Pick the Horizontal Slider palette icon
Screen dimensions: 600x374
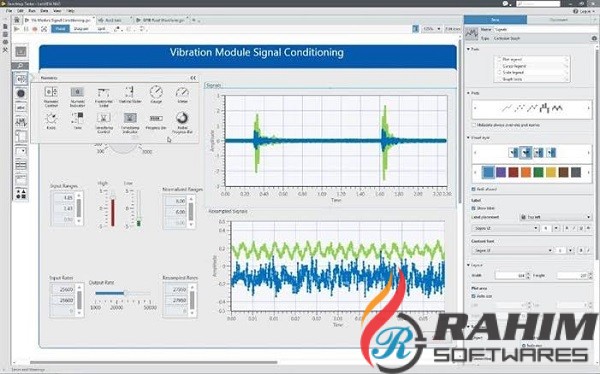point(103,92)
